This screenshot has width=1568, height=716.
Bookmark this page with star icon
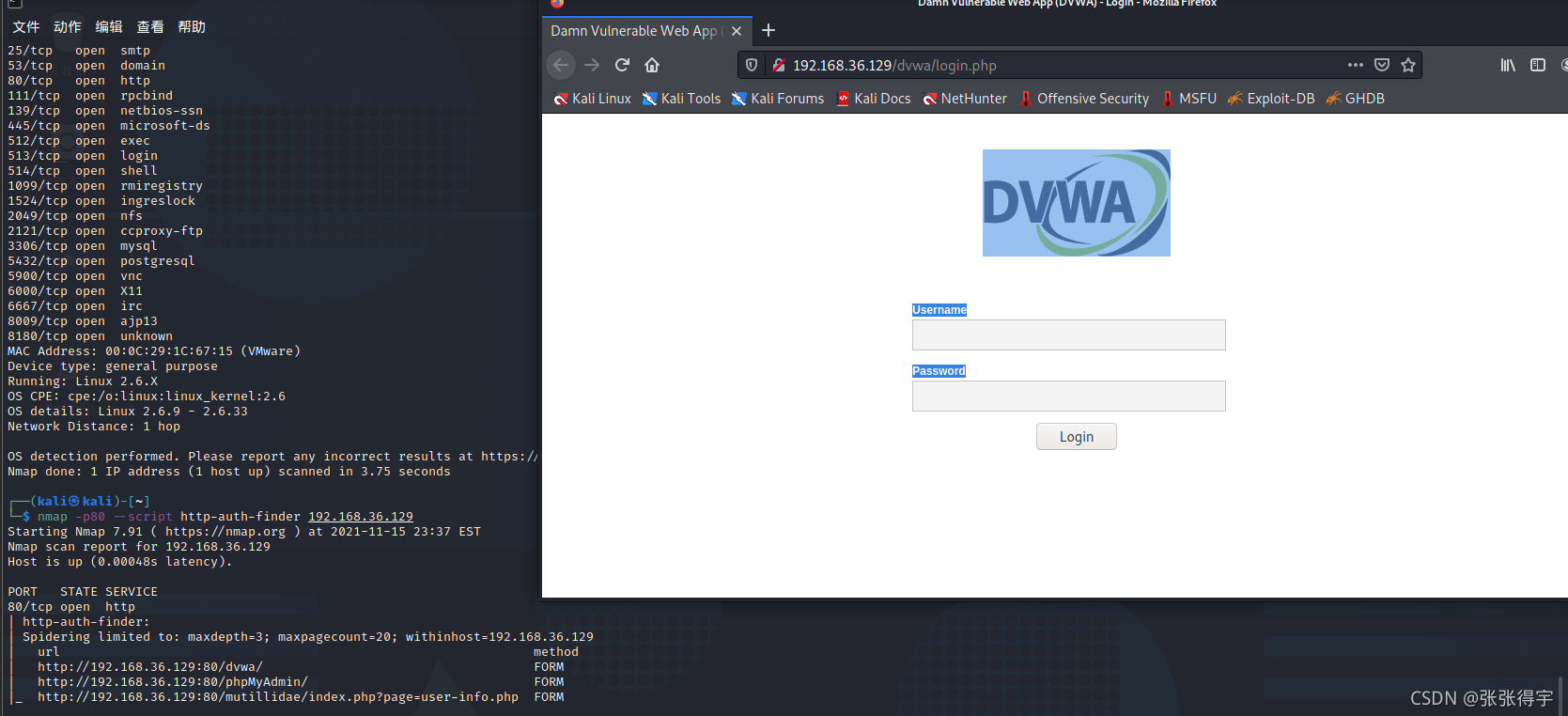(x=1408, y=65)
